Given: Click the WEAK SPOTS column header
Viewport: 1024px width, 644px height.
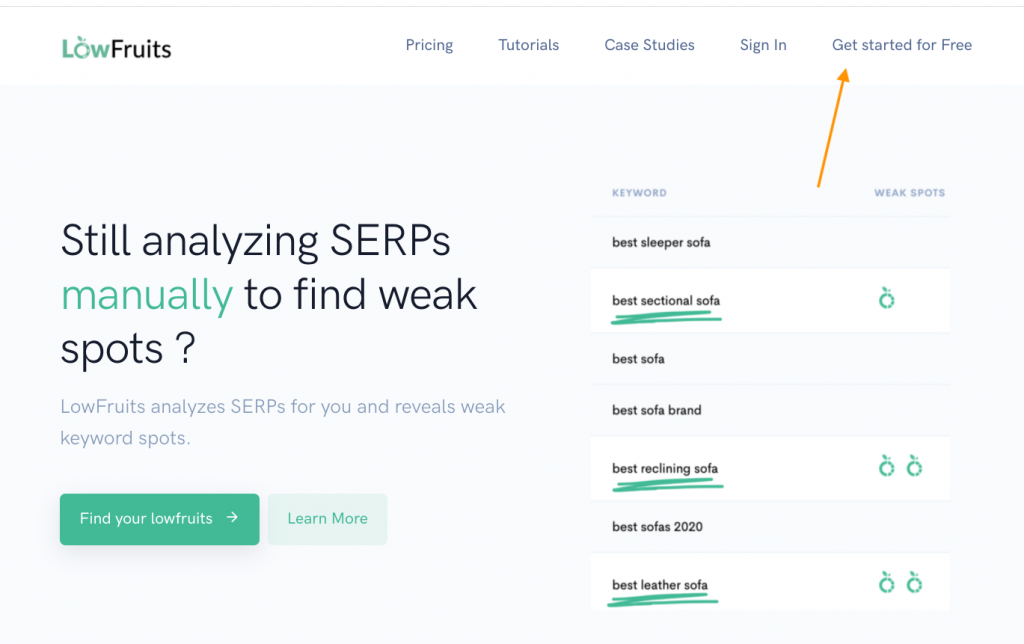Looking at the screenshot, I should [910, 193].
